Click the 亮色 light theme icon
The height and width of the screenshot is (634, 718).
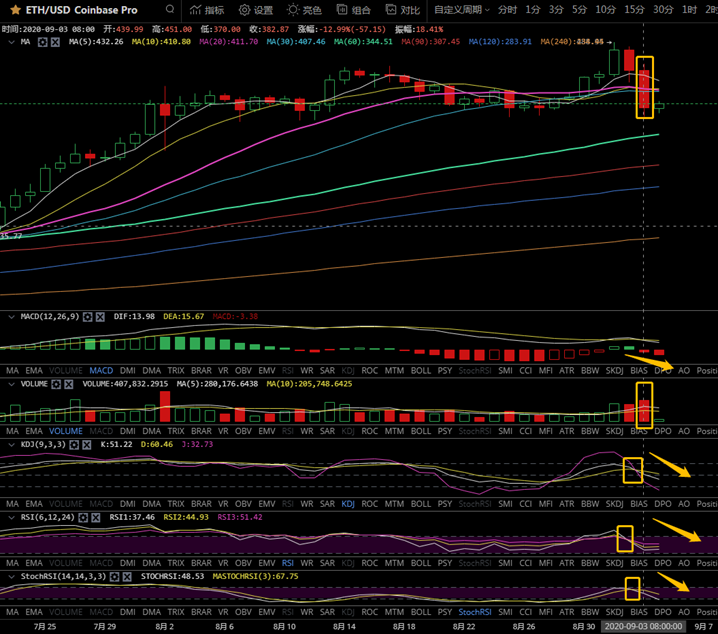(x=303, y=10)
